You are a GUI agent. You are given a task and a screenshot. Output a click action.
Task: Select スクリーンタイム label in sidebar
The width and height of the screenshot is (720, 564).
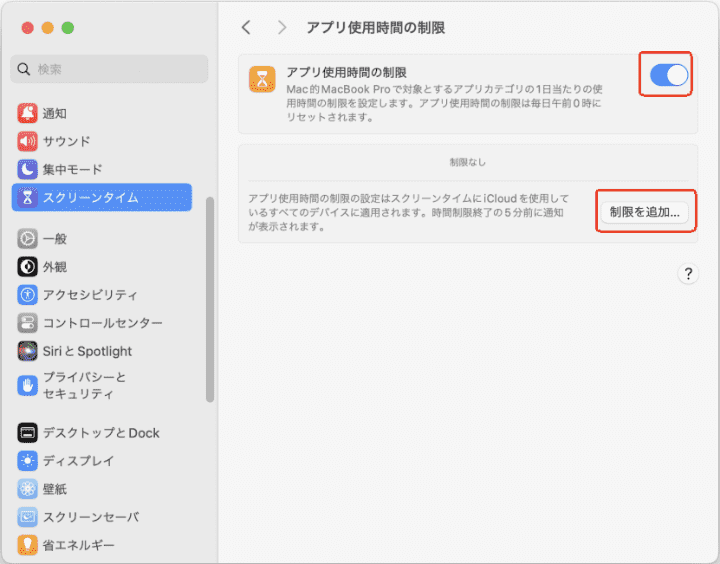(90, 197)
